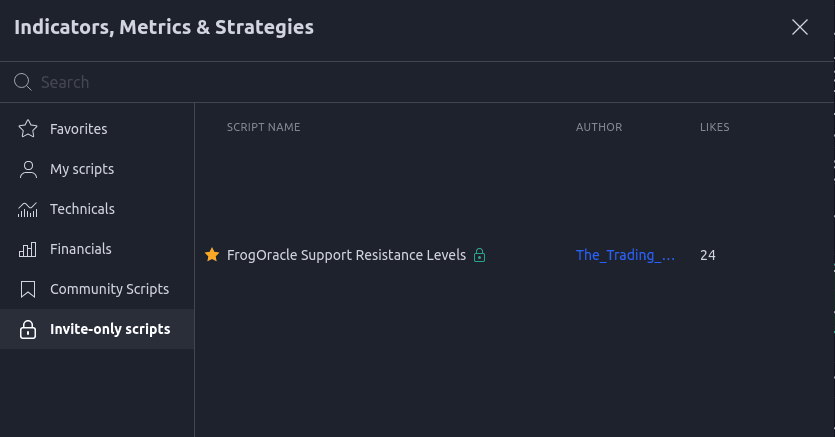Viewport: 835px width, 437px height.
Task: Click the SCRIPT NAME column header
Action: point(264,127)
